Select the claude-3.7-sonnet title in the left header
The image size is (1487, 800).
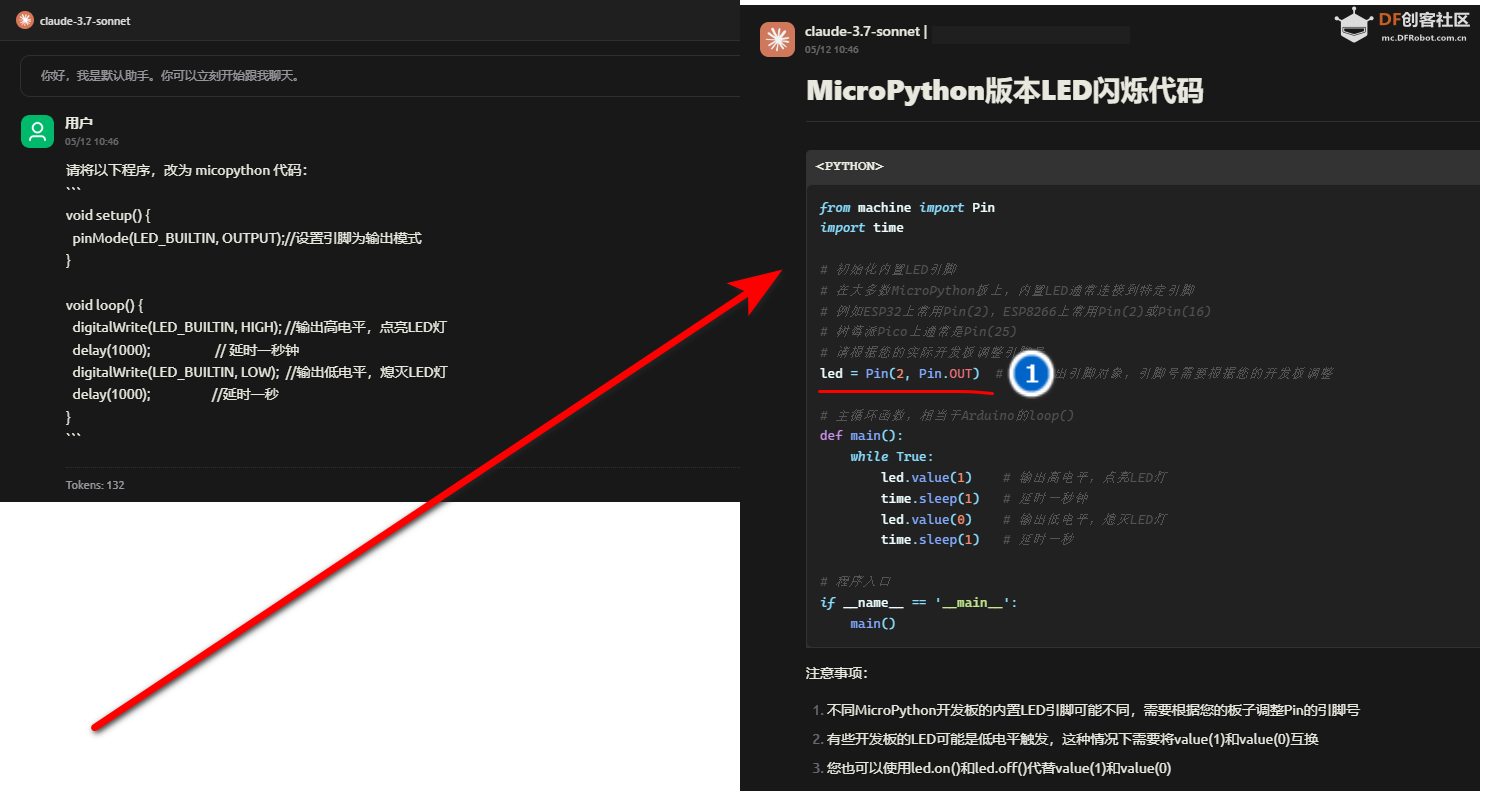click(85, 21)
